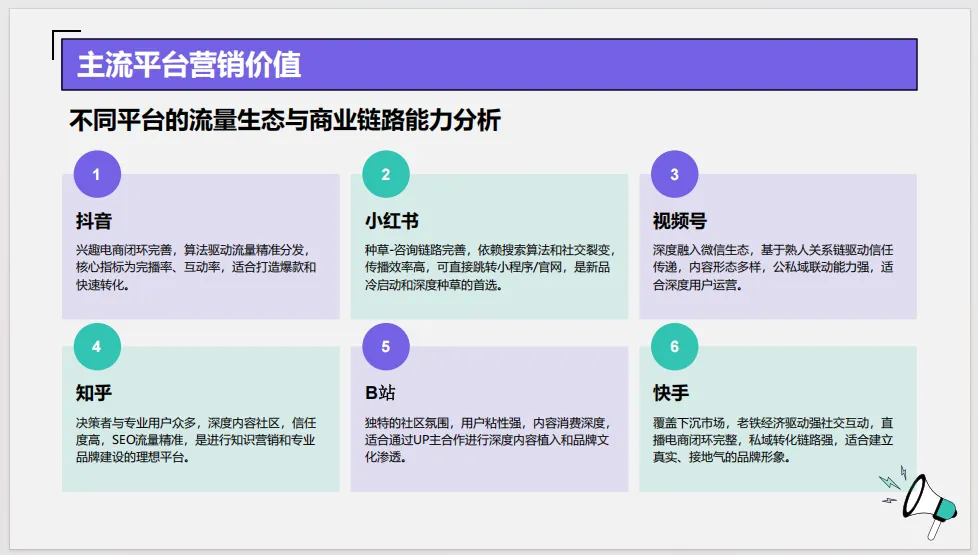Click the number 3 circle badge
Image resolution: width=978 pixels, height=555 pixels.
coord(675,174)
